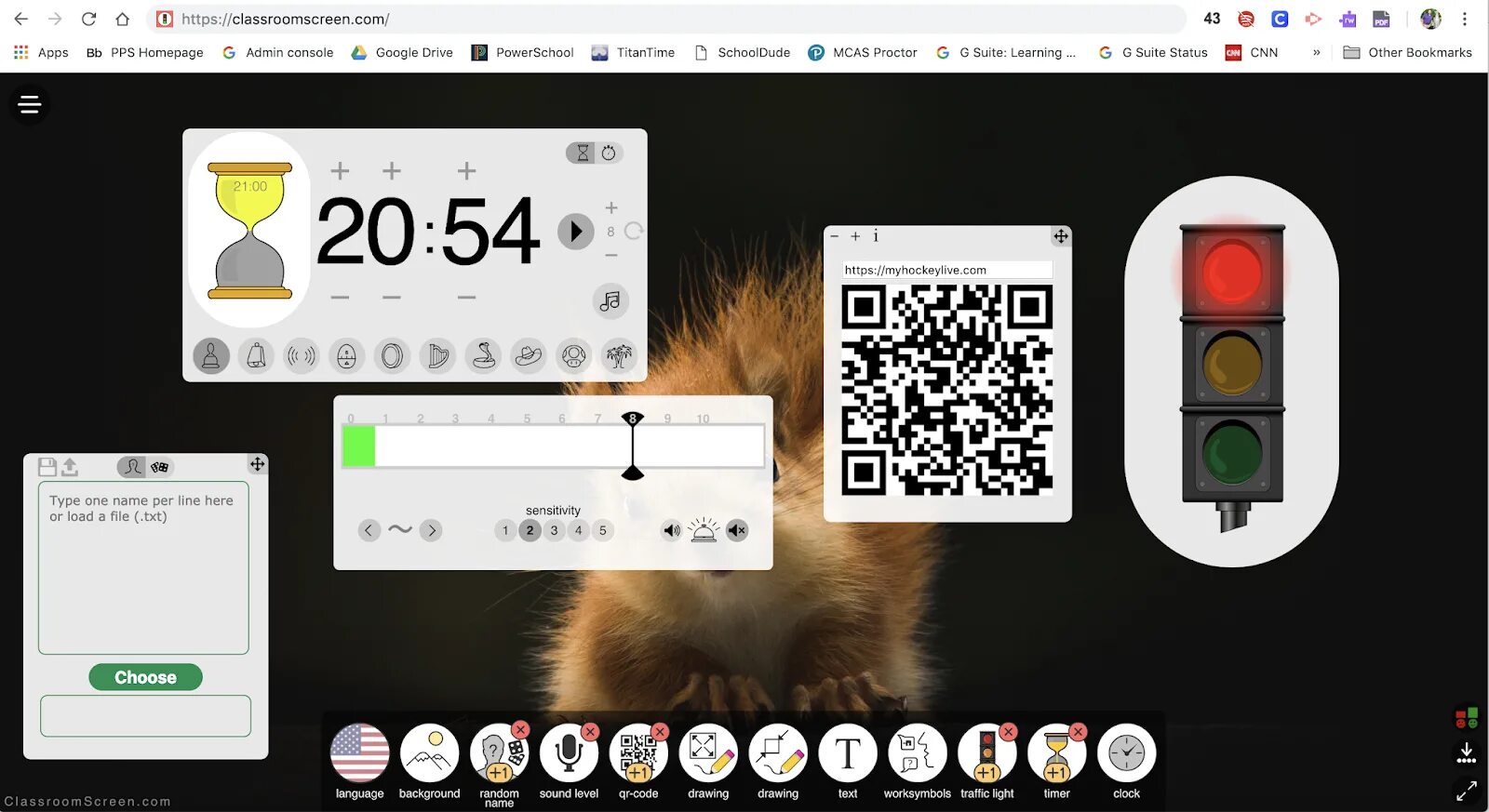Click sound level threshold marker 8
The image size is (1489, 812).
633,419
